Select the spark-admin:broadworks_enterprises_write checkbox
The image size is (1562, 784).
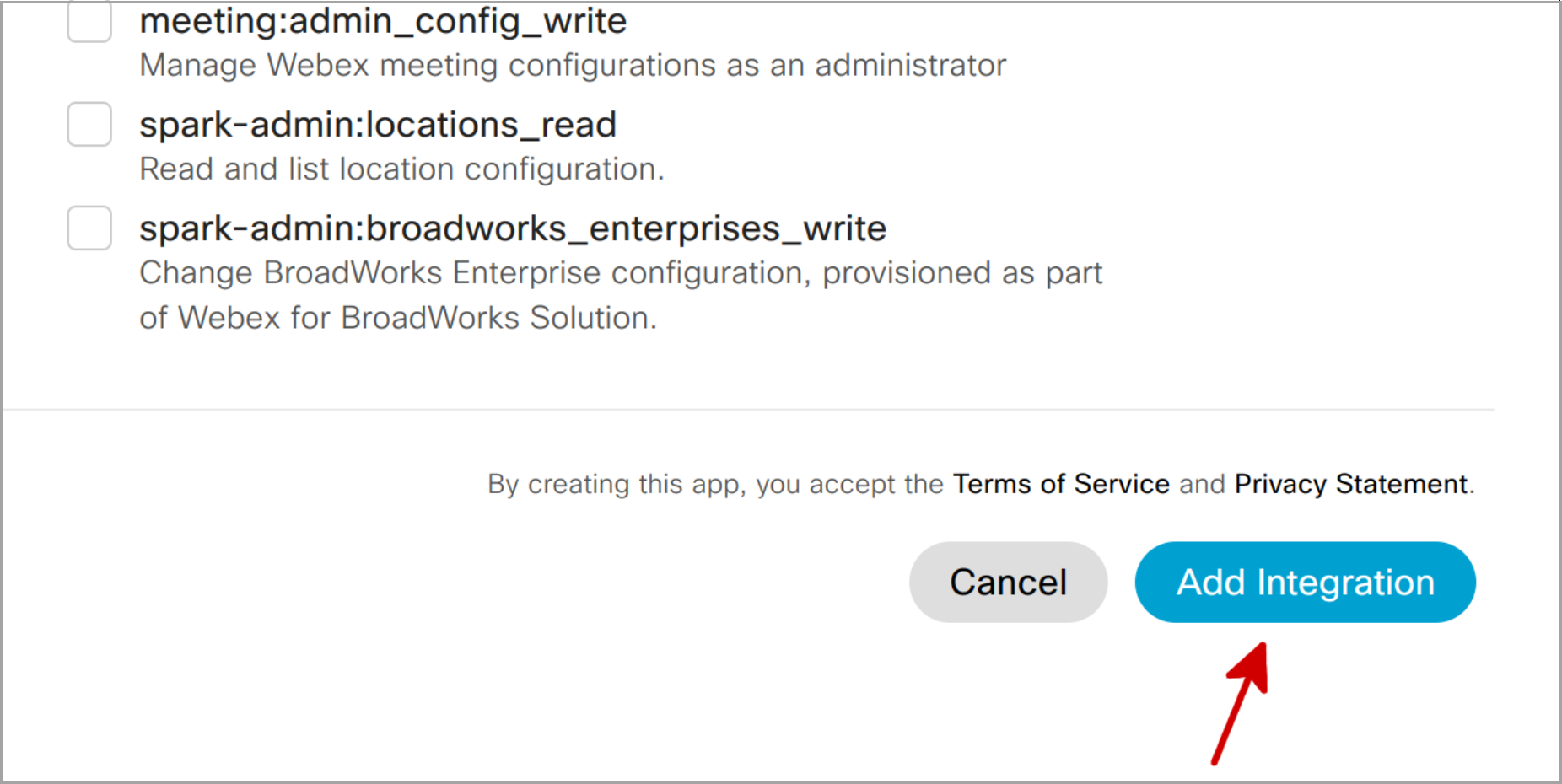pos(89,228)
